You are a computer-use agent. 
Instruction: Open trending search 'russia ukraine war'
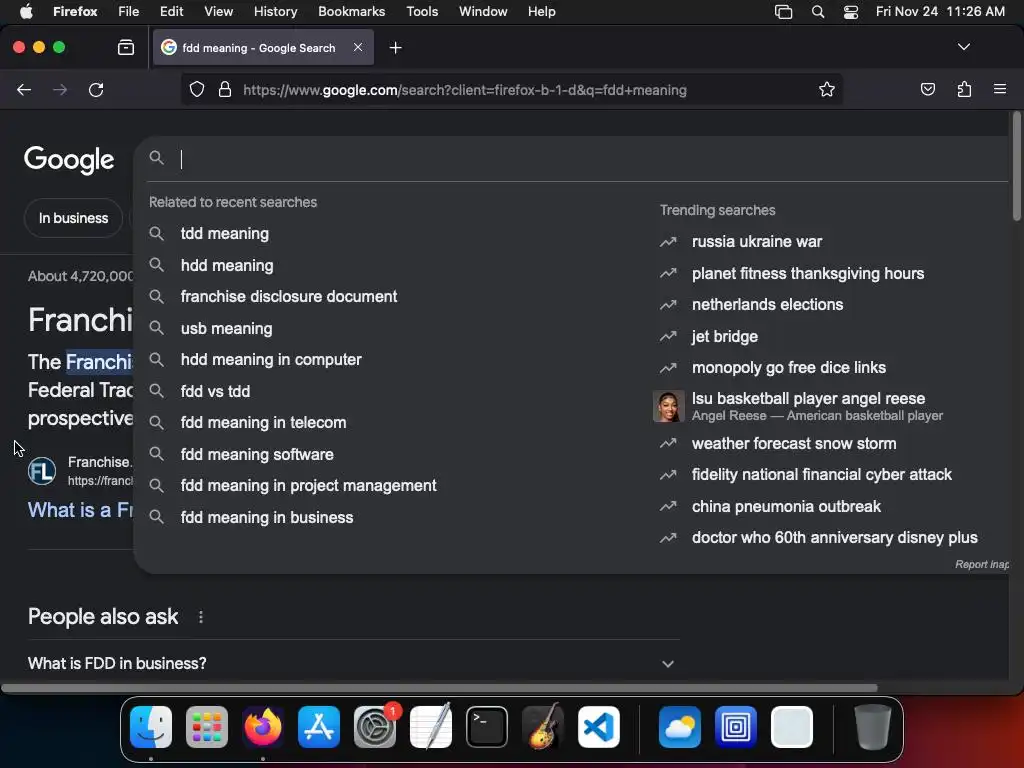pyautogui.click(x=756, y=242)
